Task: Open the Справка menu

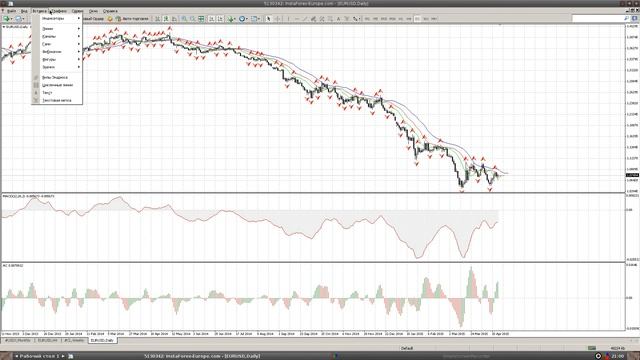Action: 110,11
